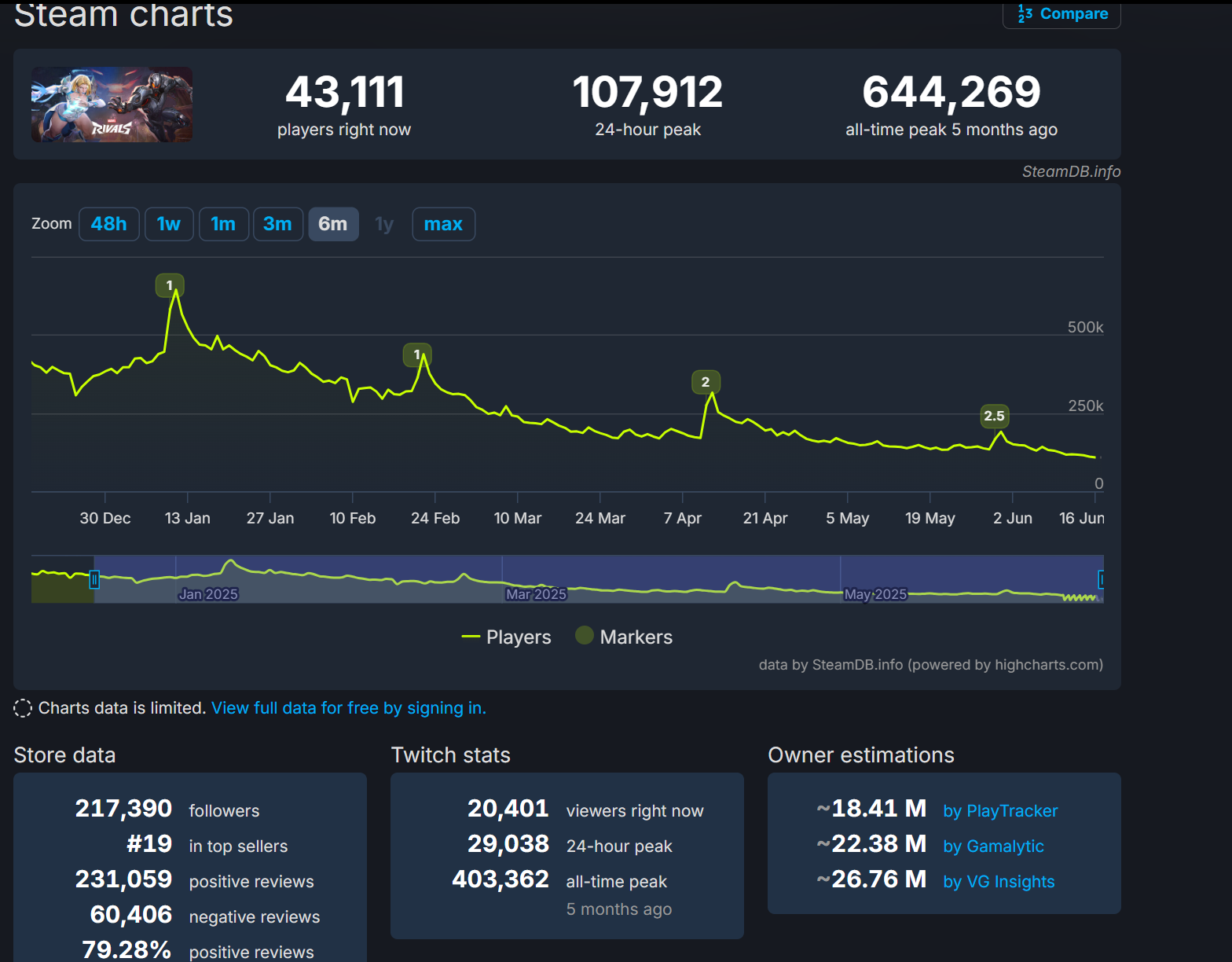Image resolution: width=1232 pixels, height=962 pixels.
Task: Click the '107,912' 24-hour peak value
Action: 647,92
